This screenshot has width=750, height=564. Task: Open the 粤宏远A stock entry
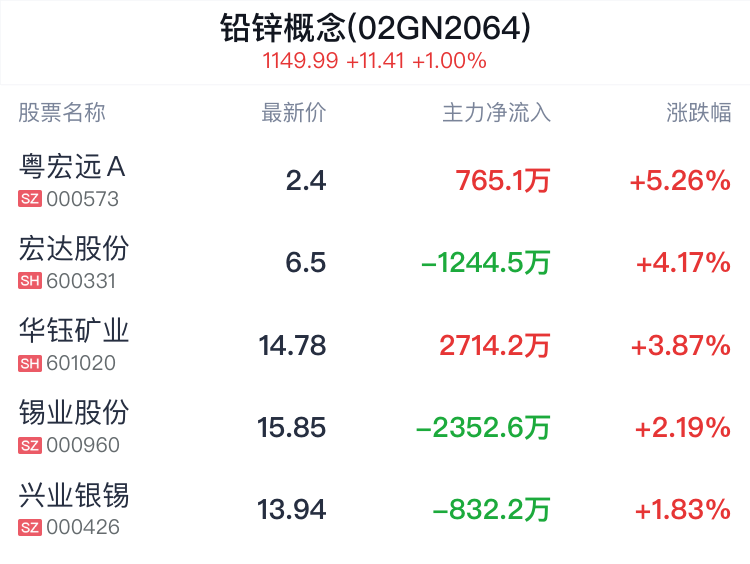[x=375, y=180]
